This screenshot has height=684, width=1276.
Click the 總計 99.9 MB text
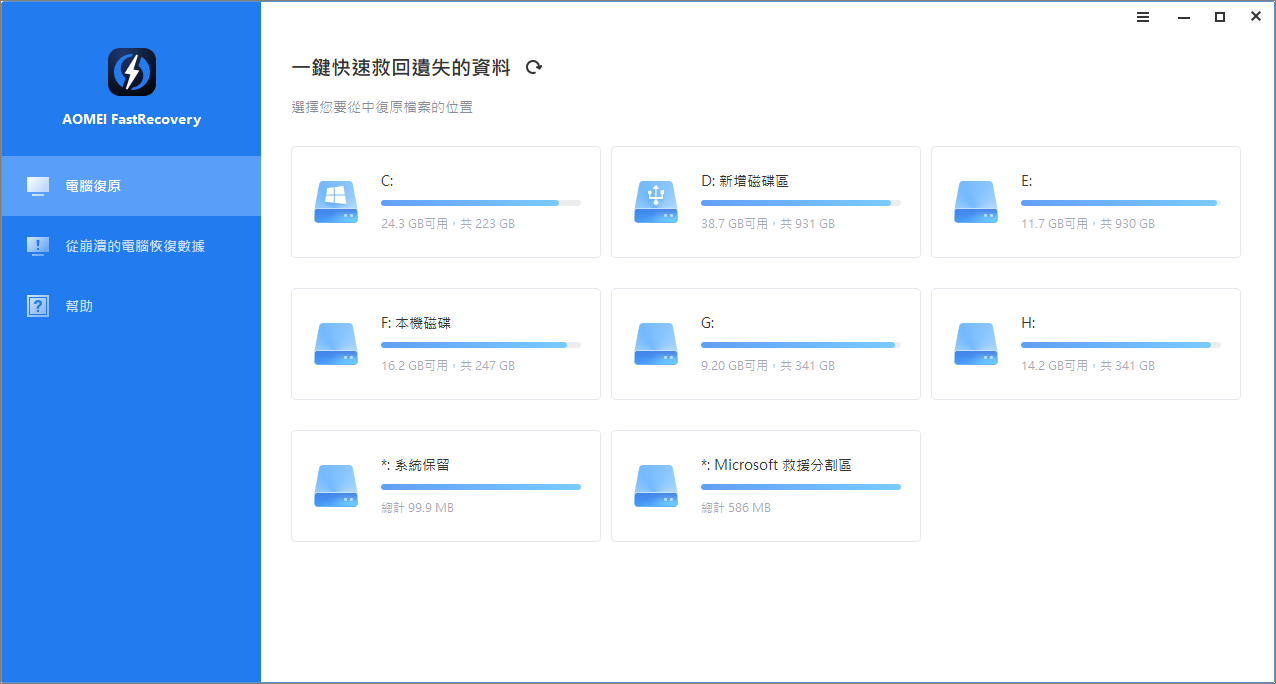click(x=418, y=508)
